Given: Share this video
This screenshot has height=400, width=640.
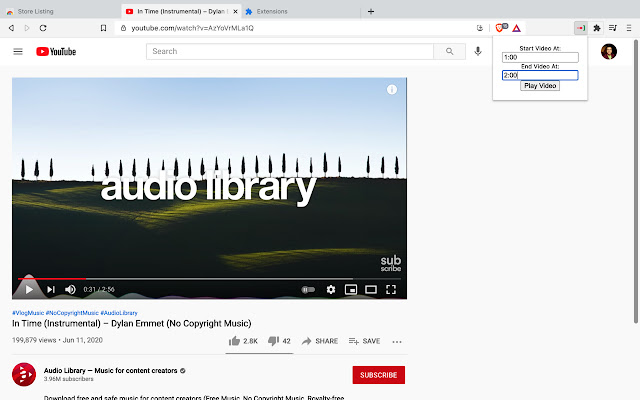Looking at the screenshot, I should [320, 341].
